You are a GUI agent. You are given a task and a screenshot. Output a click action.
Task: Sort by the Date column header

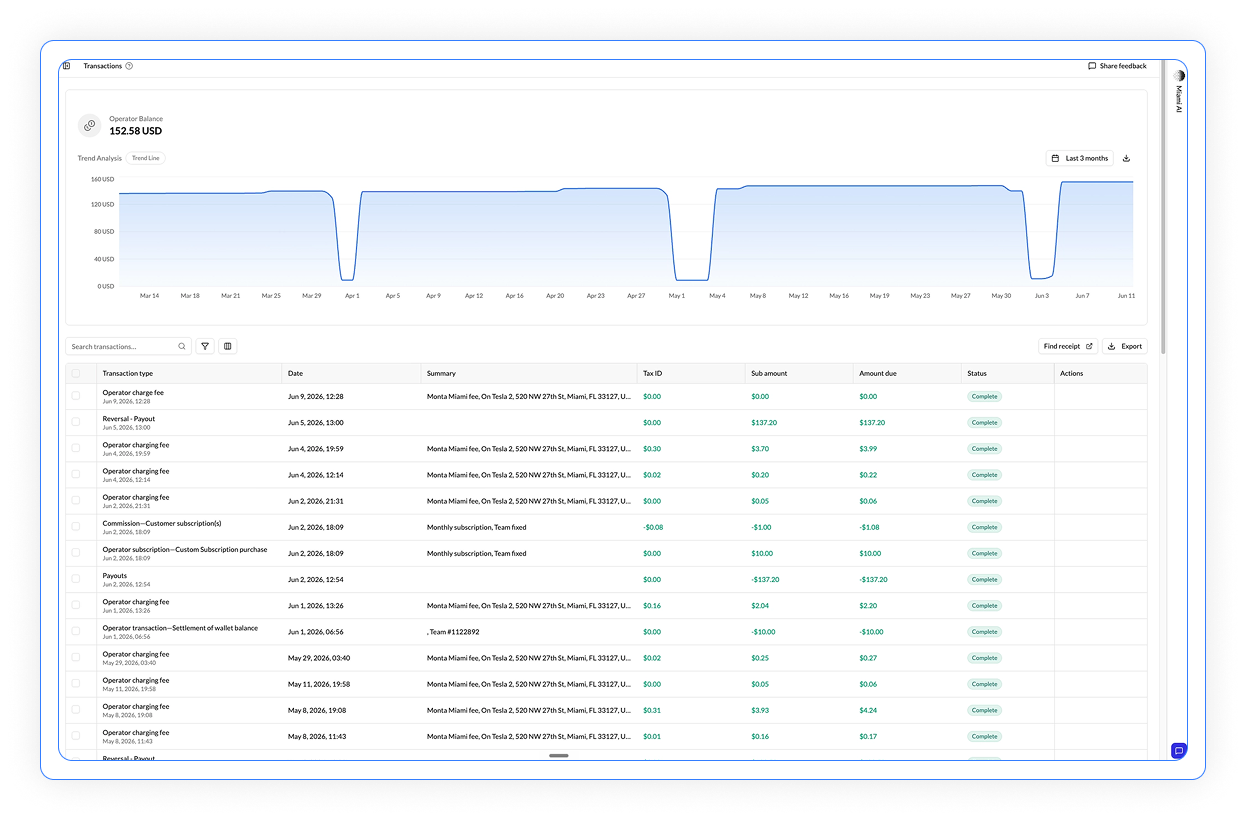(295, 373)
